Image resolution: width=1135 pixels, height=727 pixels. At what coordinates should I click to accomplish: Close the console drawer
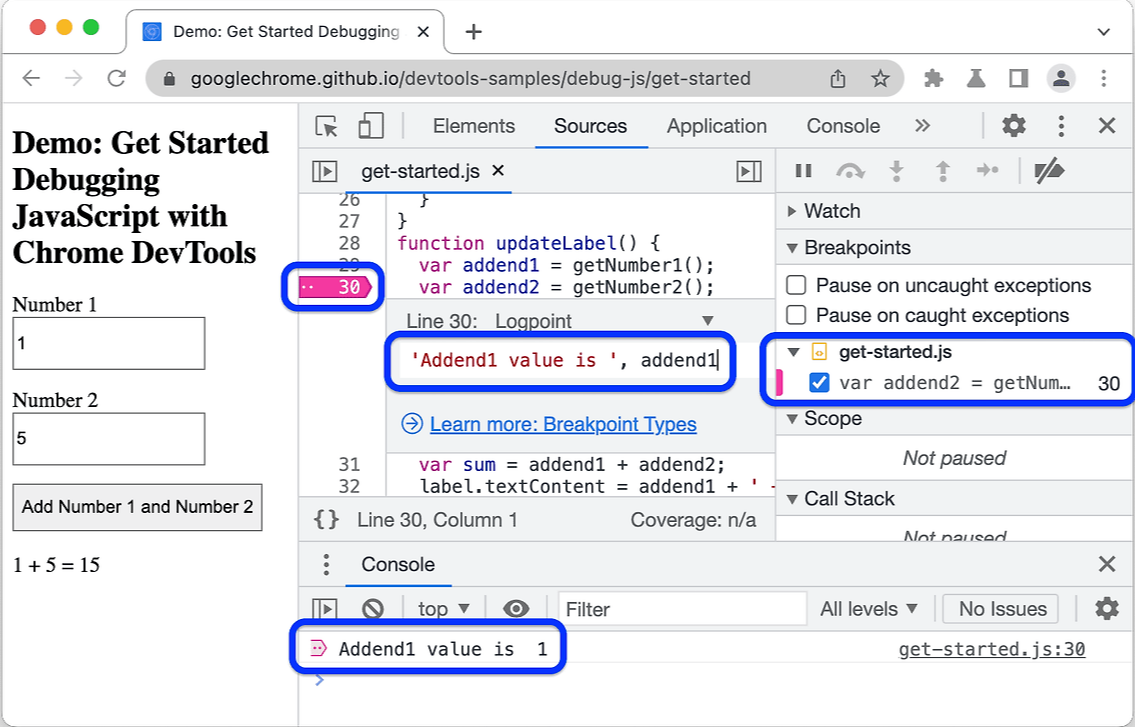pos(1107,564)
